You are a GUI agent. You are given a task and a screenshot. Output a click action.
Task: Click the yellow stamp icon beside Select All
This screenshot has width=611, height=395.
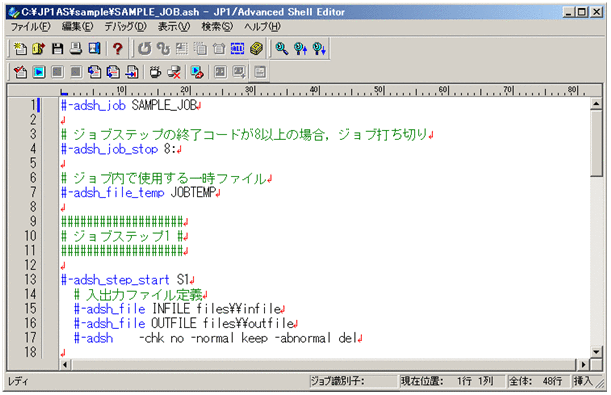tap(256, 49)
